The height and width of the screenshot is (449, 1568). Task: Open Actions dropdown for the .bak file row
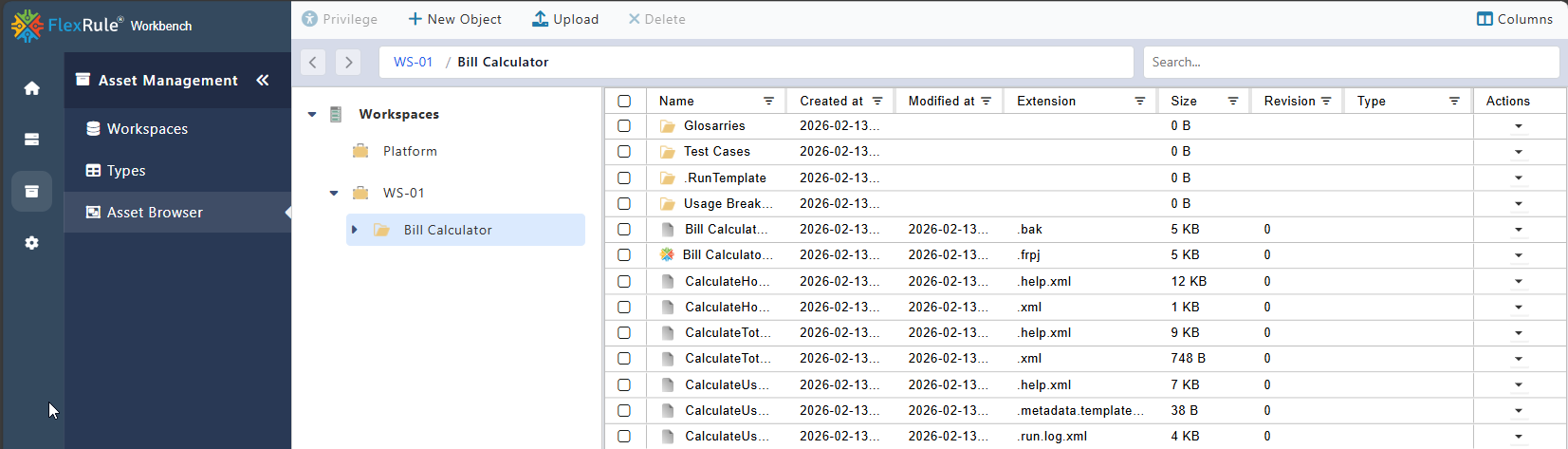coord(1519,230)
